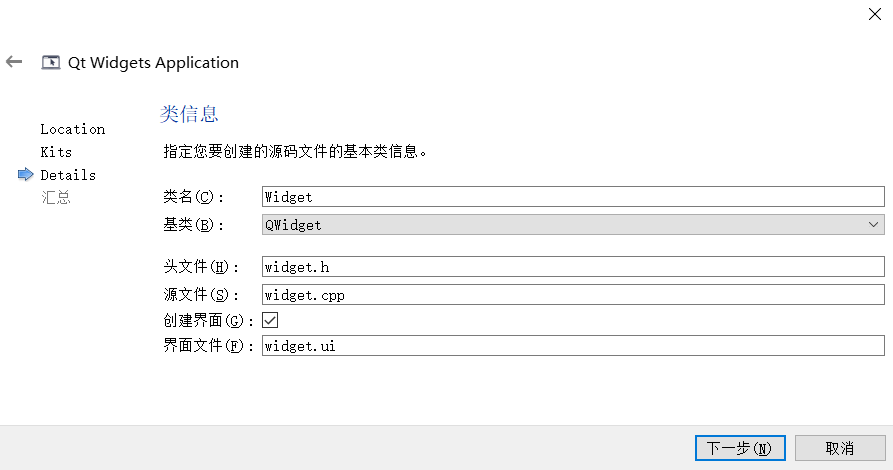
Task: Toggle the 创建界面 checkbox
Action: (x=270, y=320)
